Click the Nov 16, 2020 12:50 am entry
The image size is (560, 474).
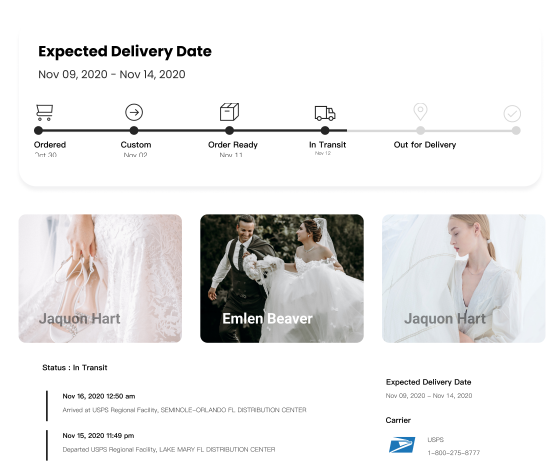[99, 396]
